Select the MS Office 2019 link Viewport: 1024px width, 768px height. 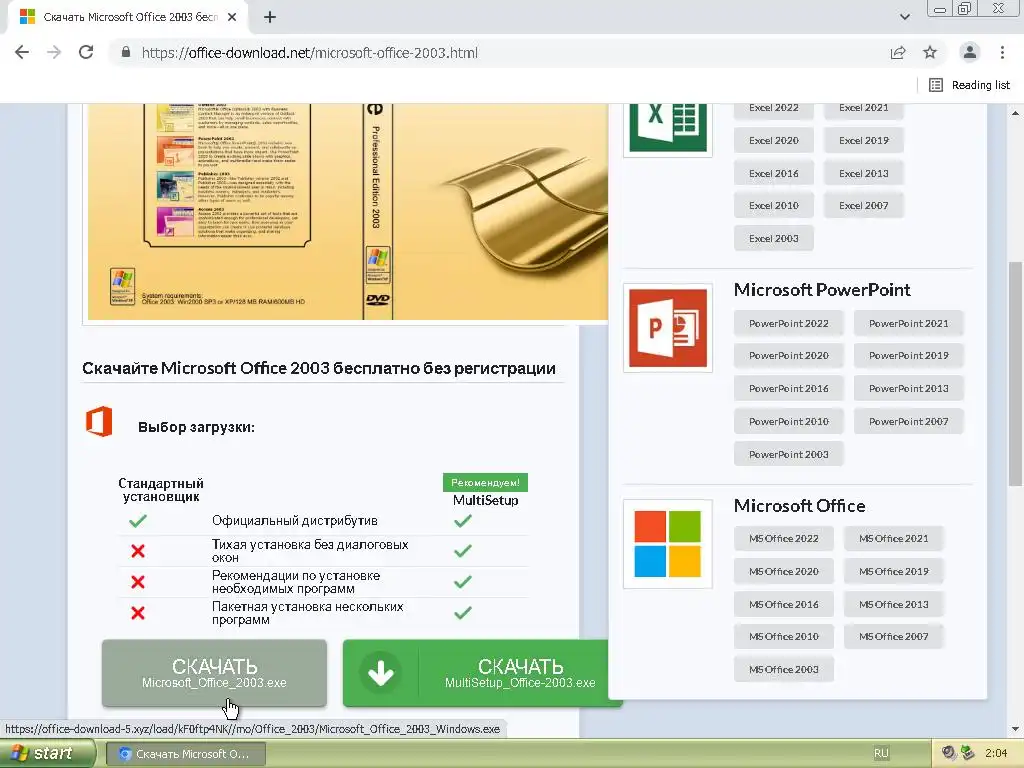point(893,571)
